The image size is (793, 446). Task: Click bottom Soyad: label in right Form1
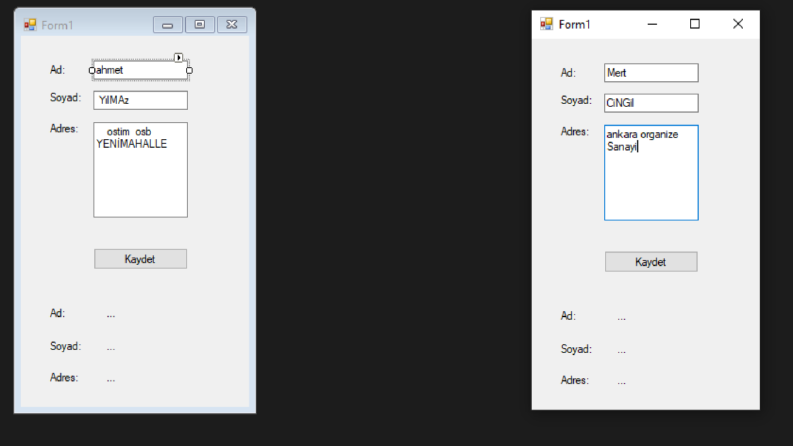coord(576,349)
